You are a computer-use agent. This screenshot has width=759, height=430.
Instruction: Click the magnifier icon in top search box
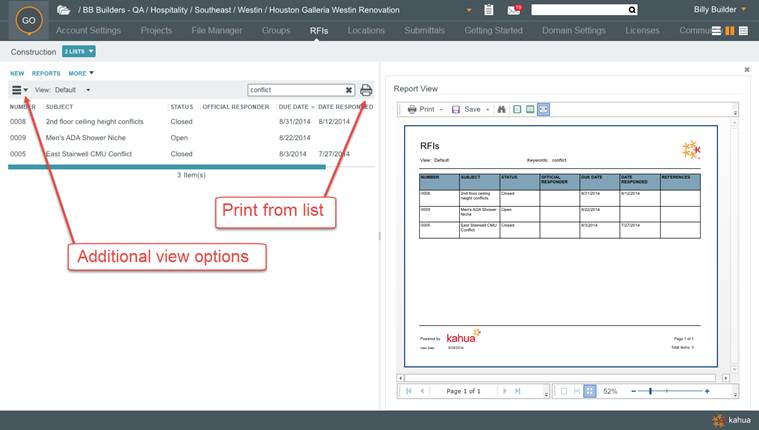(632, 10)
